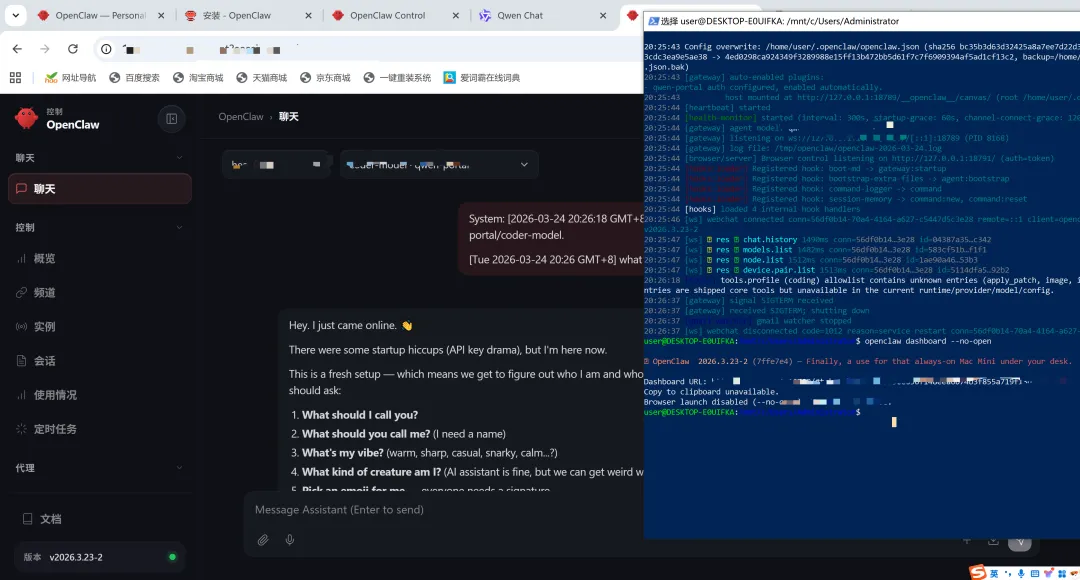This screenshot has height=580, width=1080.
Task: Expand the 代理 sidebar section chevron
Action: coord(179,468)
